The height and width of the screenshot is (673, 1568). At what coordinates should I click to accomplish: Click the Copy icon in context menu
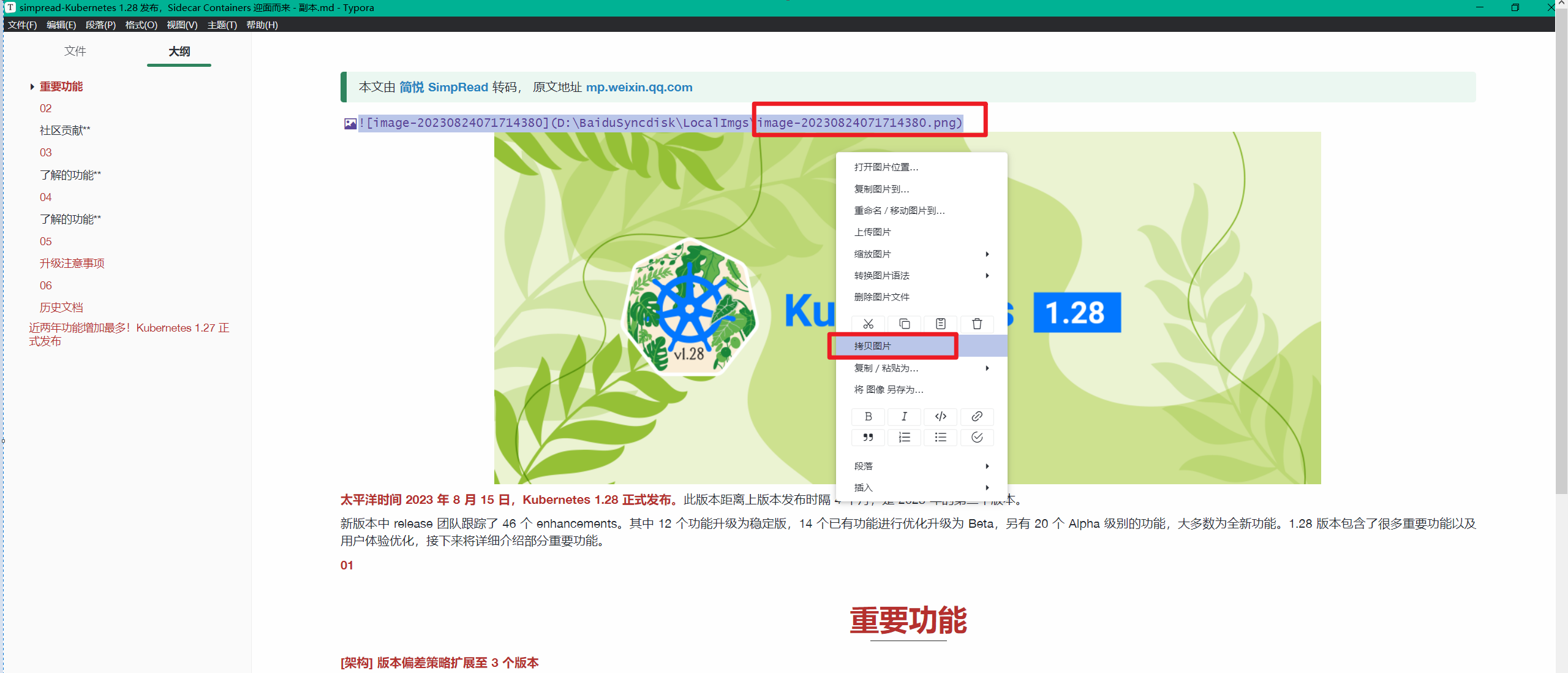[x=904, y=324]
